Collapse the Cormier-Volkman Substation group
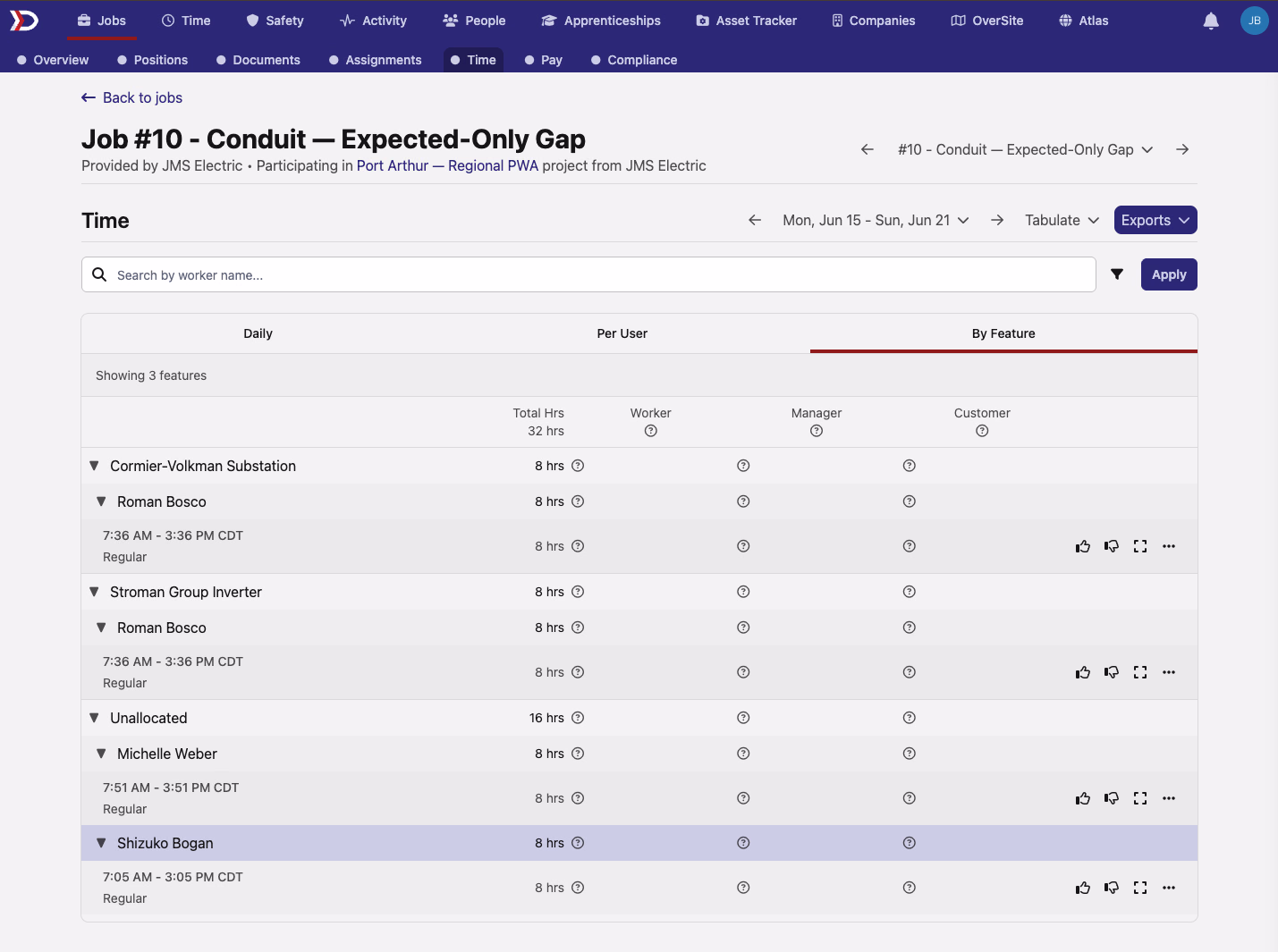The image size is (1278, 952). click(x=94, y=466)
